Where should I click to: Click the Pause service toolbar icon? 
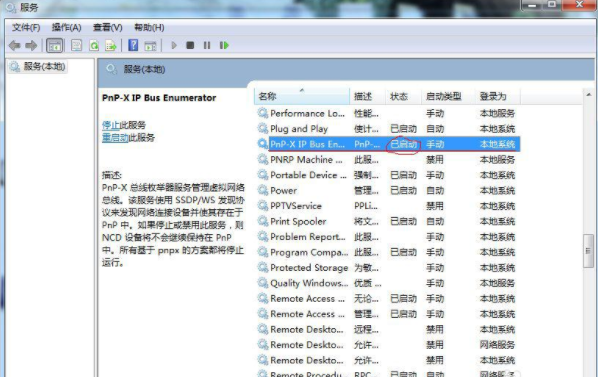click(207, 45)
